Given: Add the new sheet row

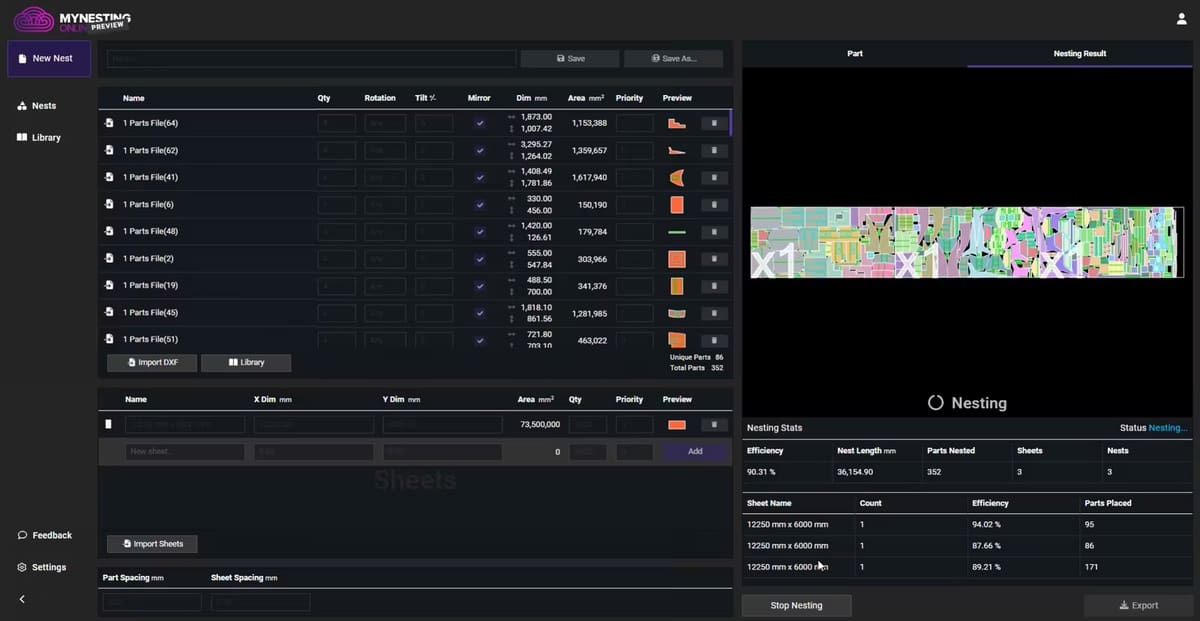Looking at the screenshot, I should tap(695, 451).
